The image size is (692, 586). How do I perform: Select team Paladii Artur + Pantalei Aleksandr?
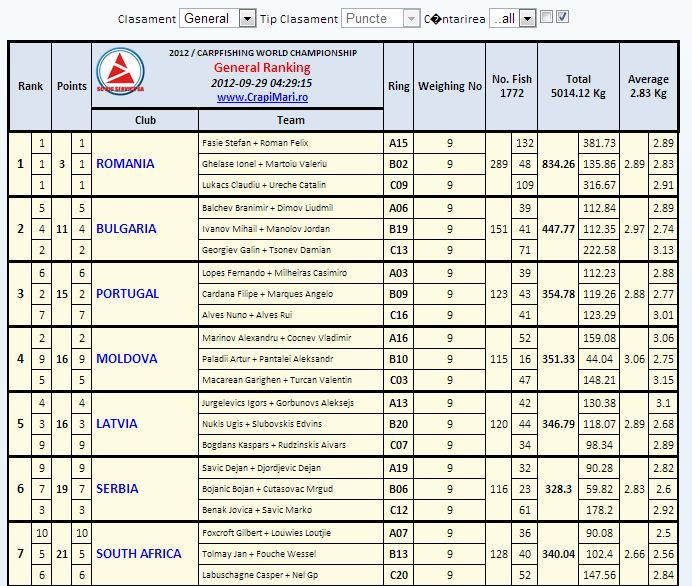[267, 359]
